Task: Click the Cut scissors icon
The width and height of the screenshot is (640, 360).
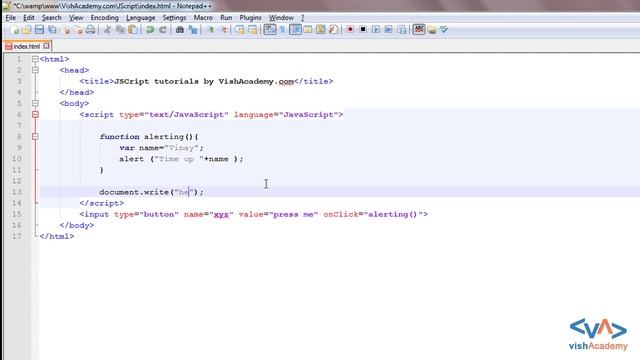Action: 107,30
